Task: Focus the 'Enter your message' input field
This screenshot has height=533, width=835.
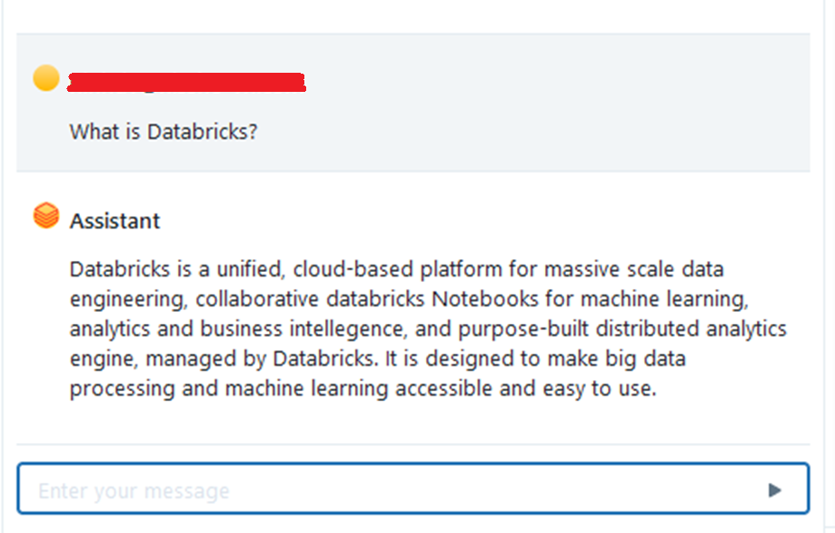Action: point(390,490)
